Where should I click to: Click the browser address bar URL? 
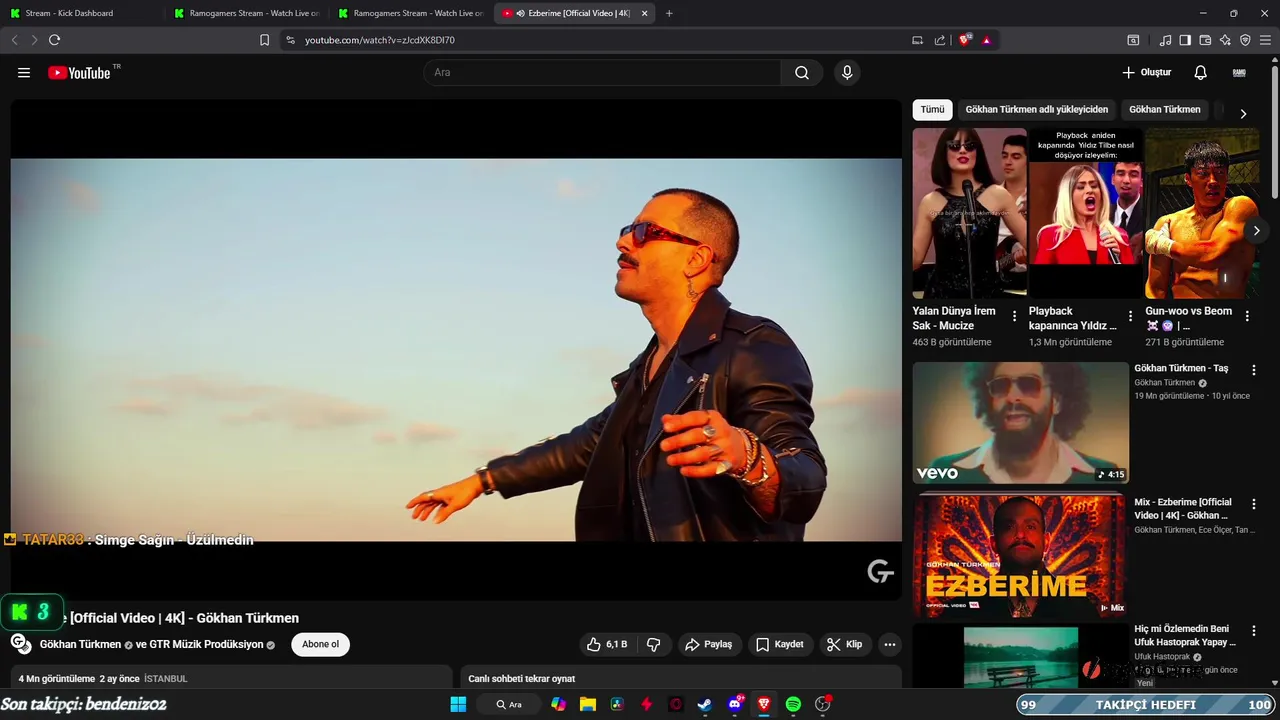tap(380, 40)
